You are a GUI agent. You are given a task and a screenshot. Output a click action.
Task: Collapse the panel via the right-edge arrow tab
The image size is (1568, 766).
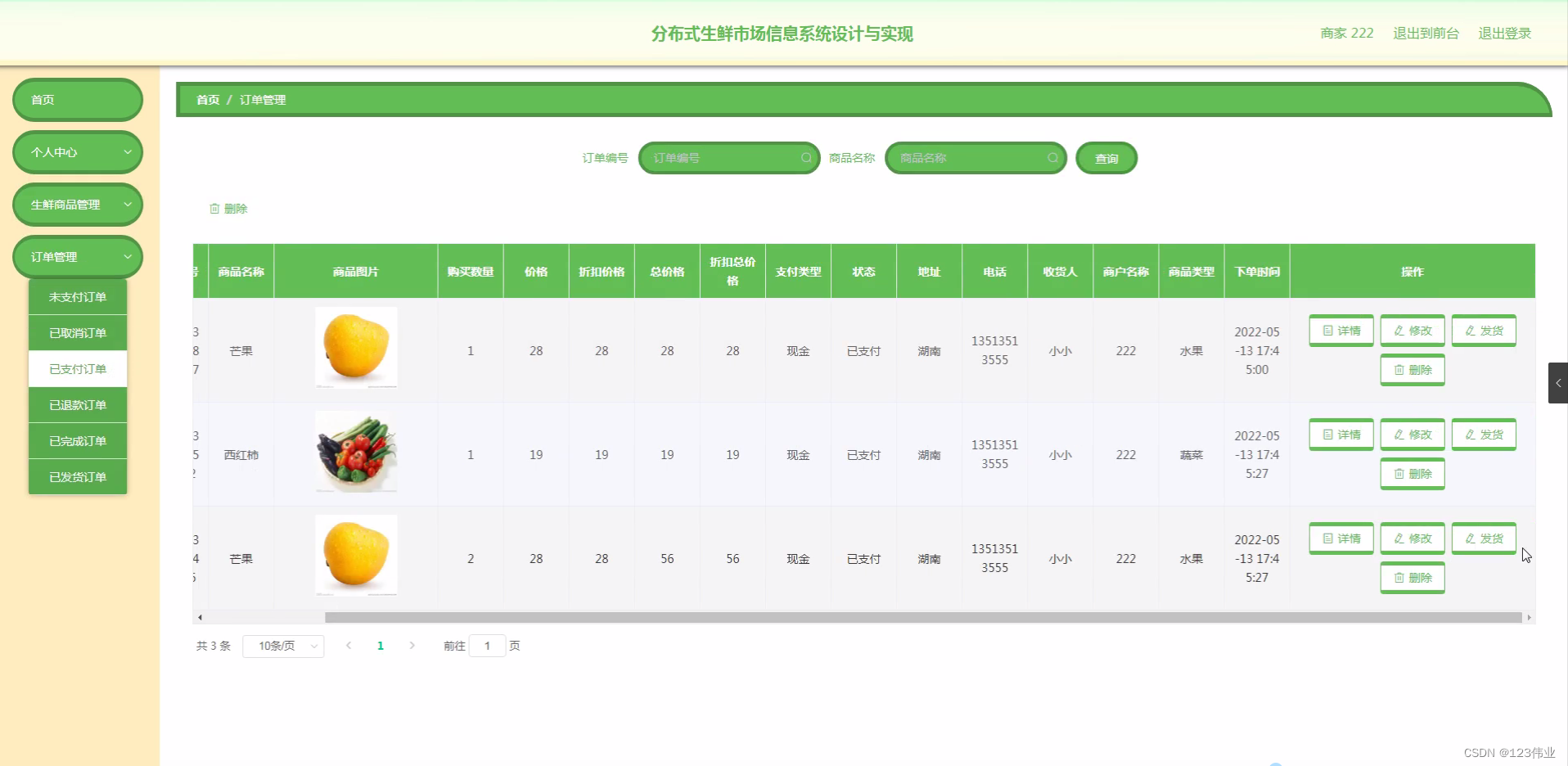pos(1558,382)
